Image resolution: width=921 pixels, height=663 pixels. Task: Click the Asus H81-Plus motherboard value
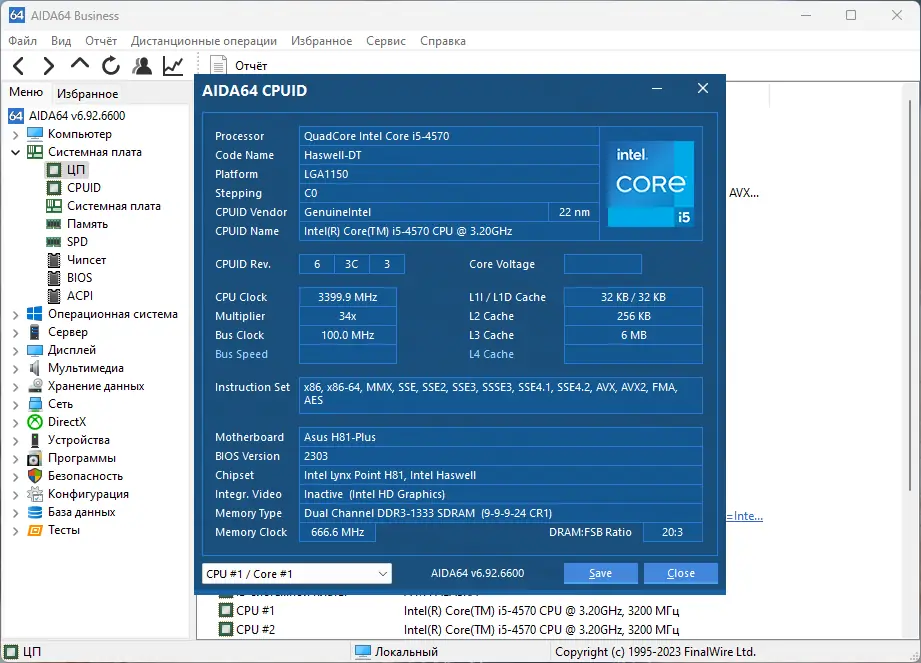500,437
